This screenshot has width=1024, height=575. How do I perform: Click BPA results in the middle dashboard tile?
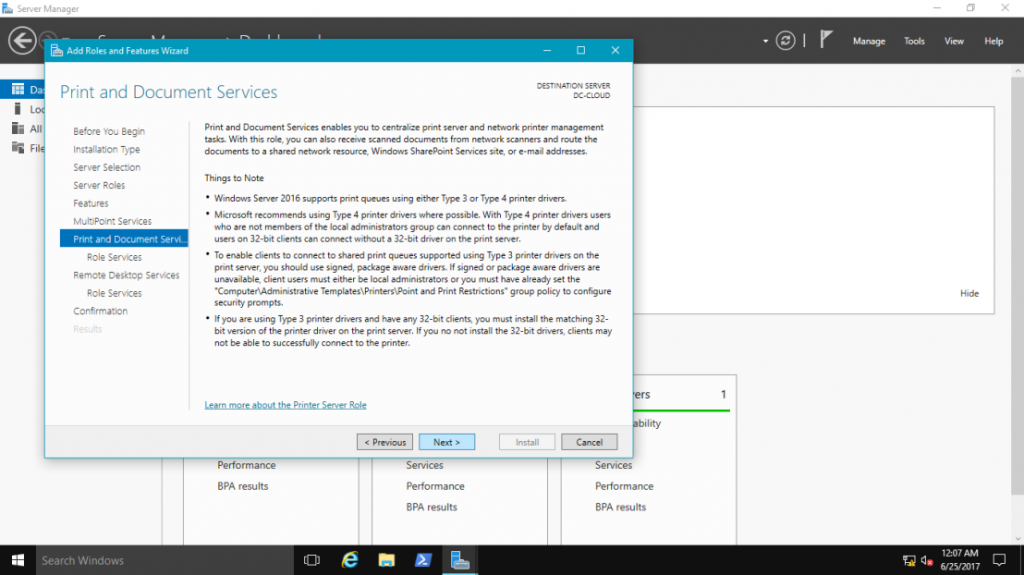432,507
